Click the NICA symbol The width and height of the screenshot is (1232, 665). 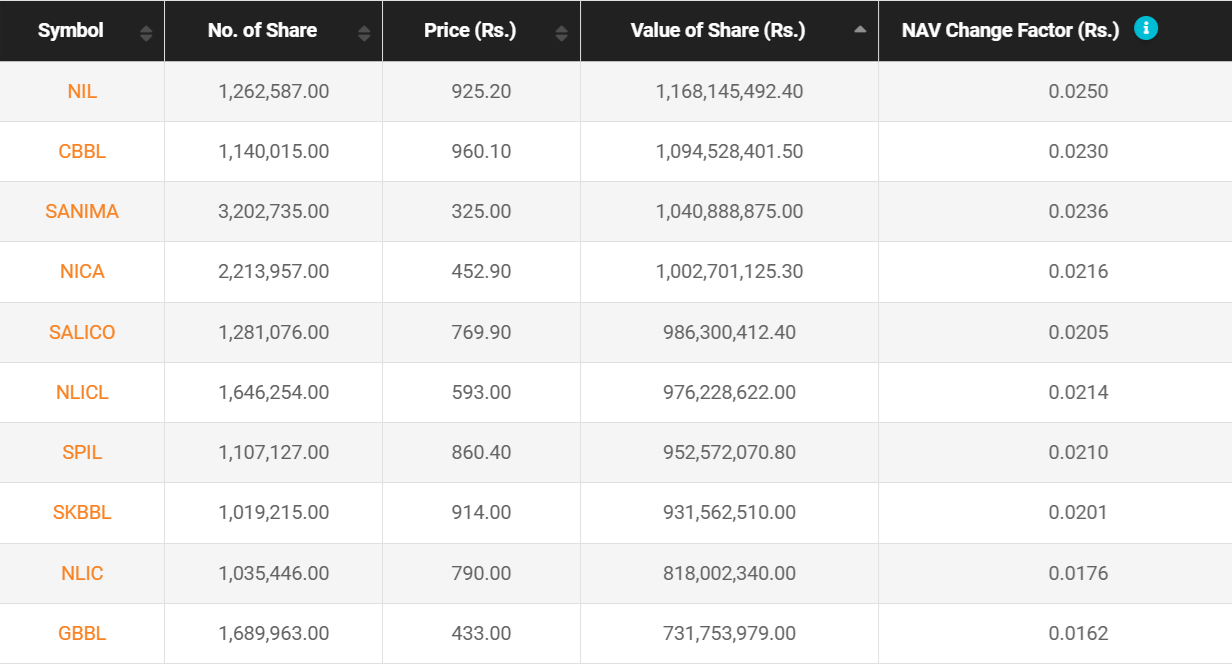(82, 271)
